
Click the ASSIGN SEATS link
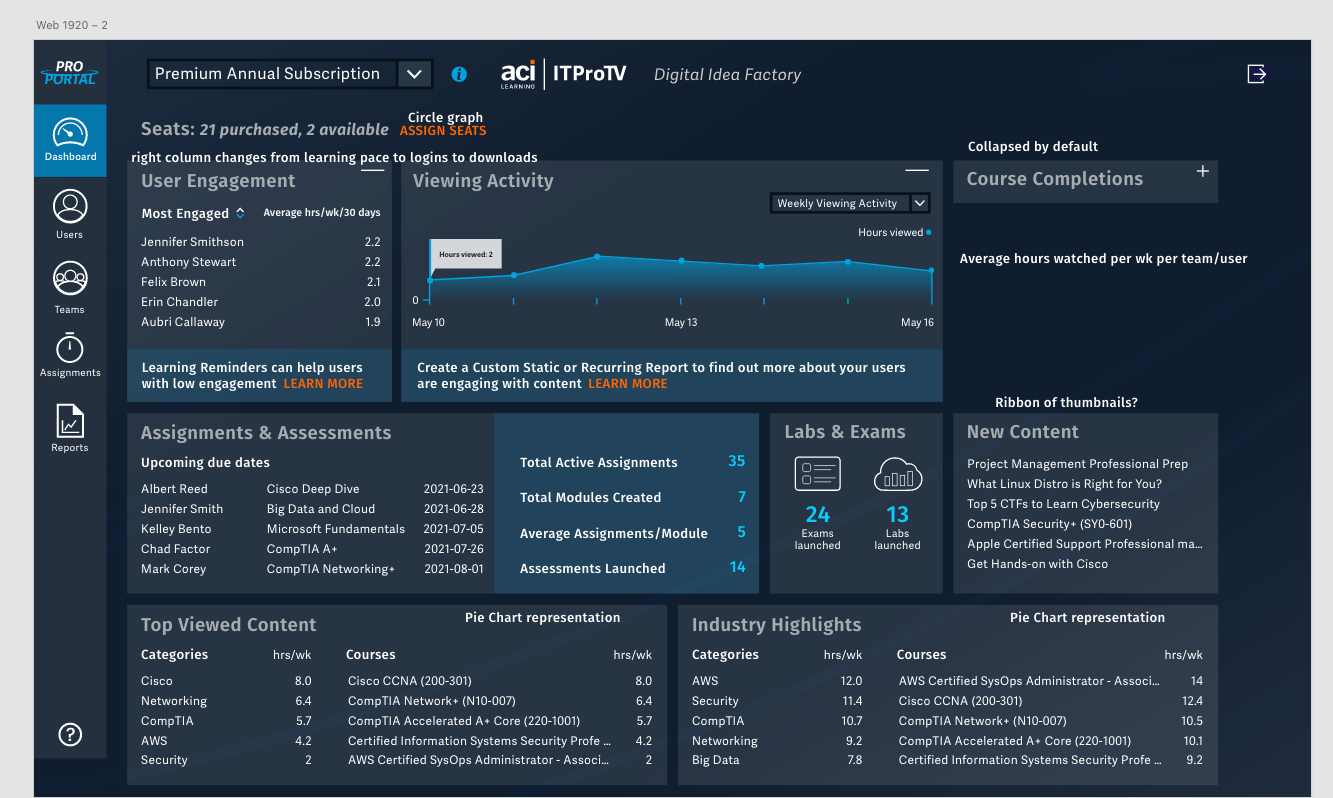(443, 131)
